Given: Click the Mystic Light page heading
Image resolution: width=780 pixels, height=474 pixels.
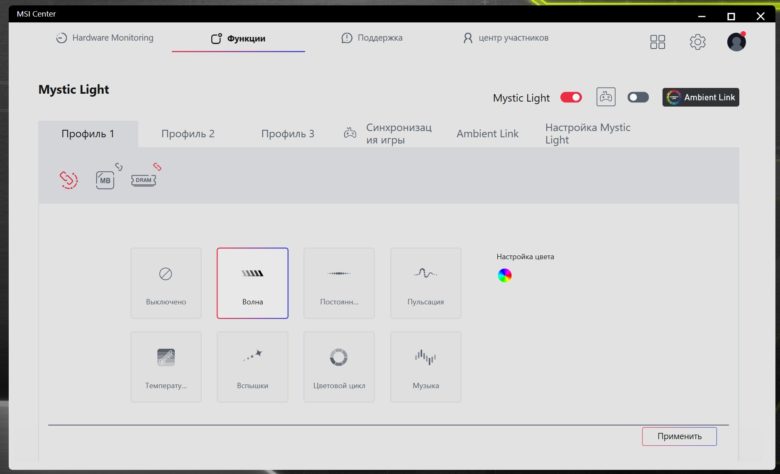Looking at the screenshot, I should click(x=74, y=90).
